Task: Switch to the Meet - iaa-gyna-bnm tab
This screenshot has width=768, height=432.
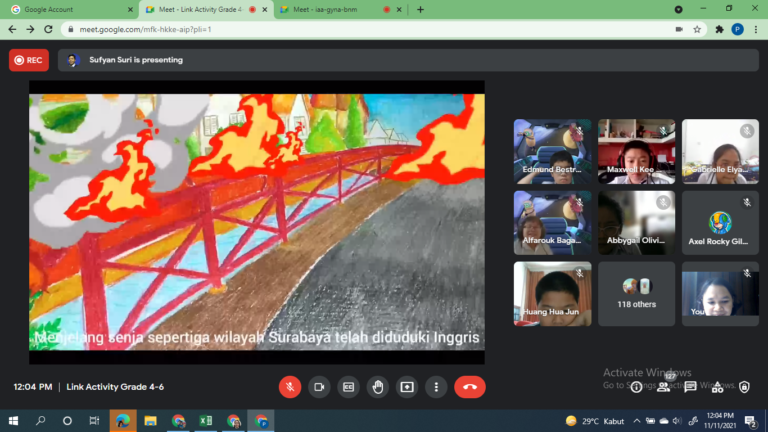Action: click(x=325, y=9)
